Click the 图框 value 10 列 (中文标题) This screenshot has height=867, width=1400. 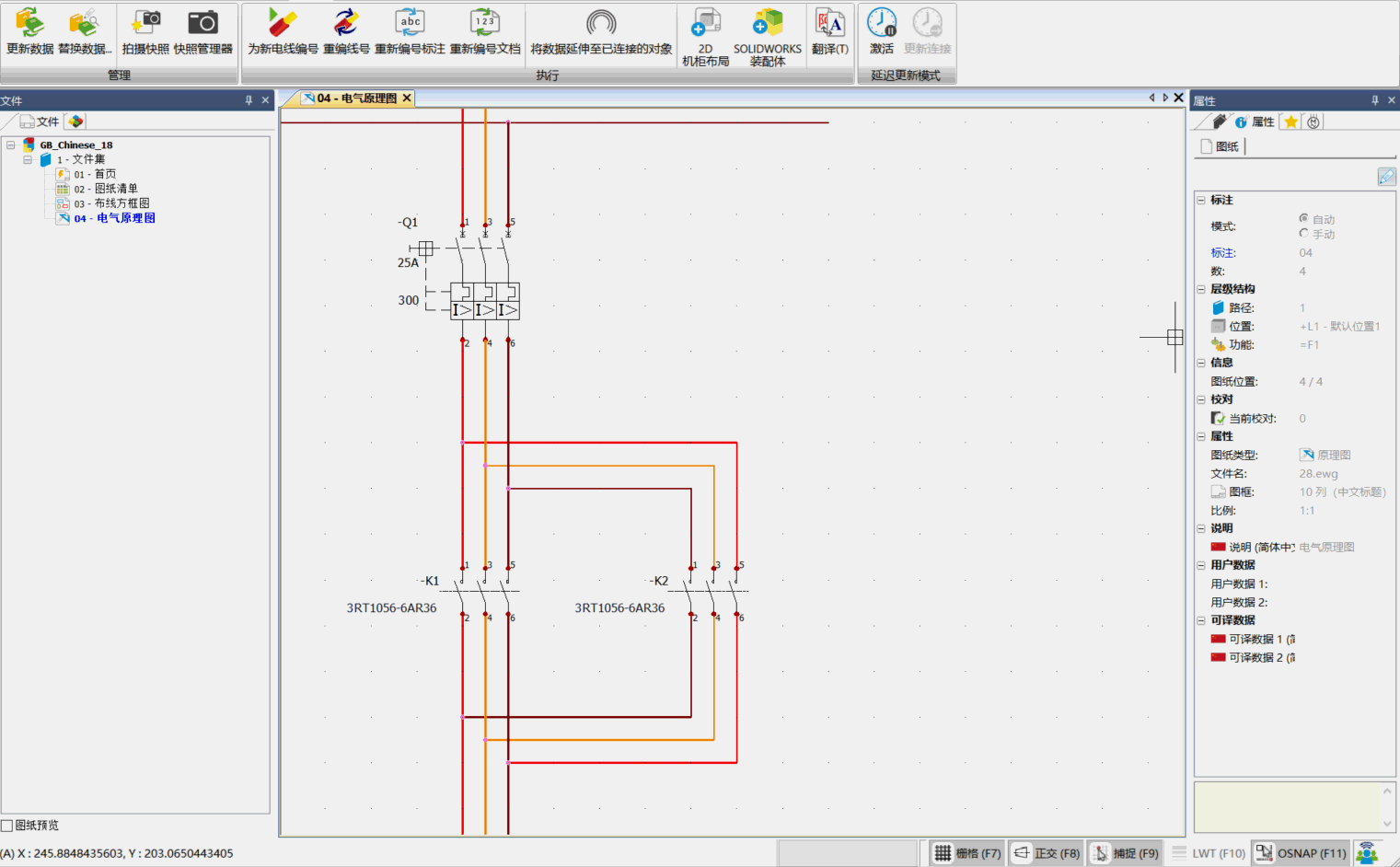pyautogui.click(x=1344, y=491)
